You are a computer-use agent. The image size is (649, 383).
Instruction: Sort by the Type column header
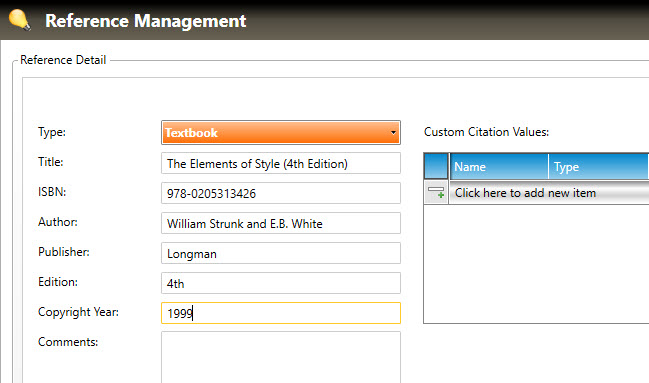click(599, 166)
